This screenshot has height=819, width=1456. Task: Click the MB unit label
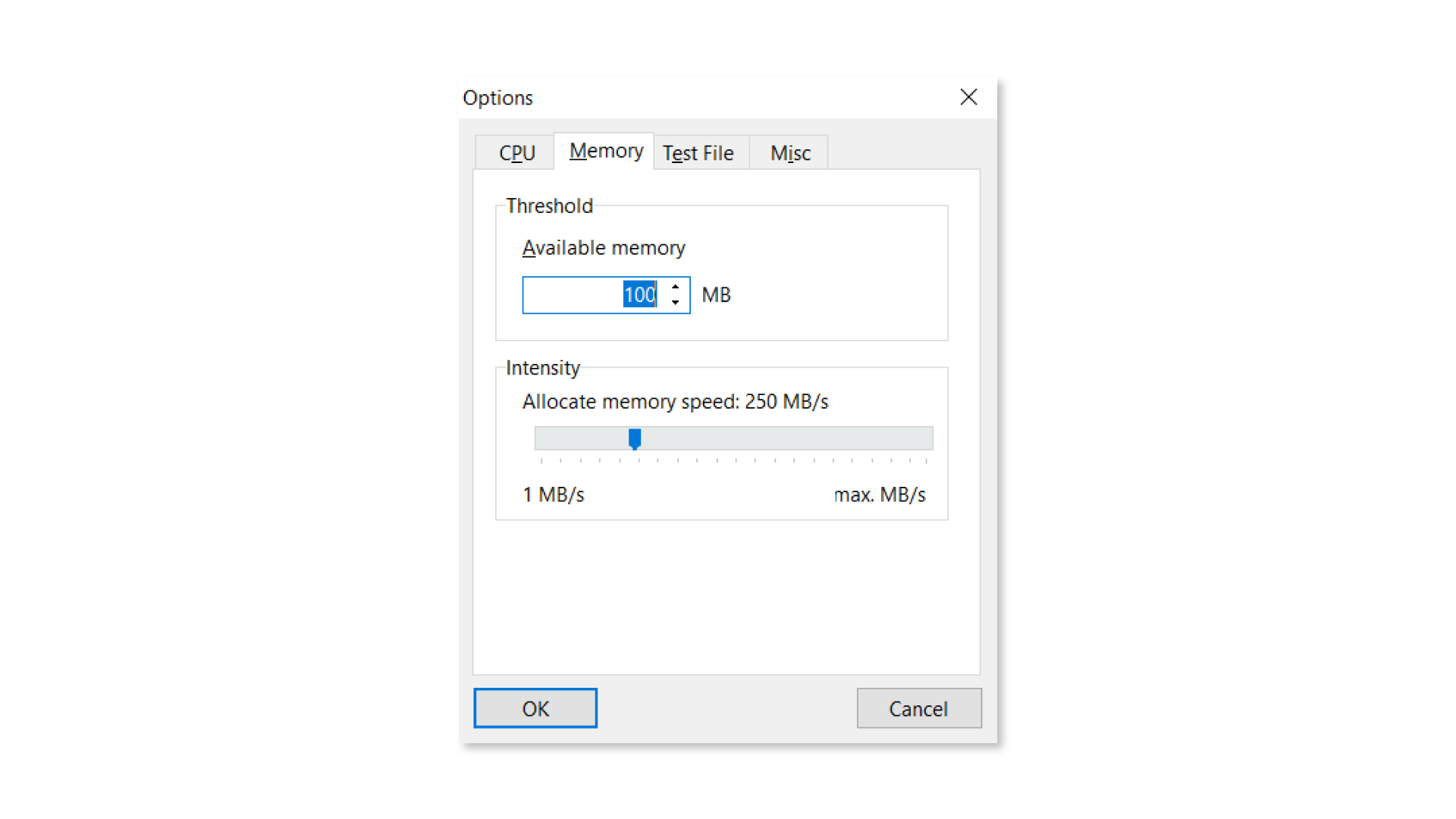pyautogui.click(x=716, y=295)
